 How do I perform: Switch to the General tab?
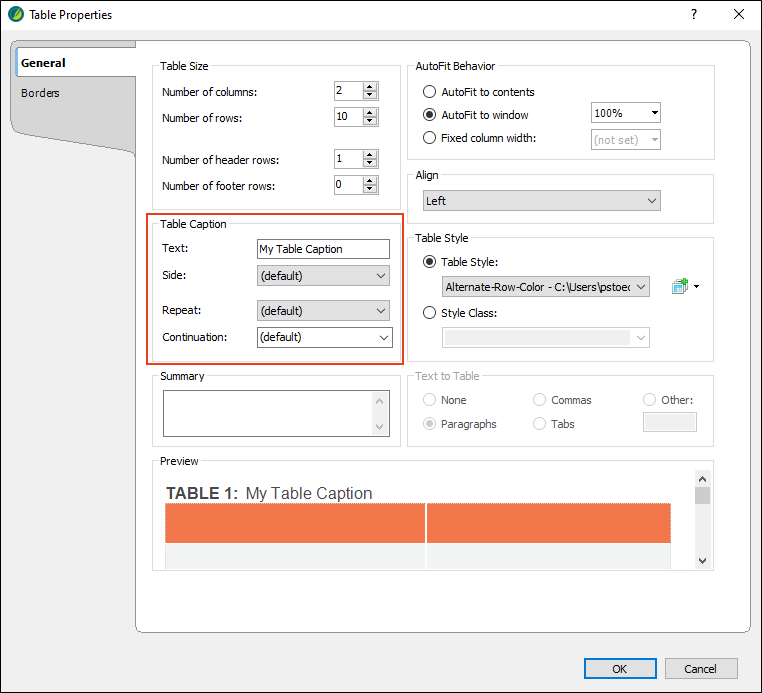(x=75, y=63)
